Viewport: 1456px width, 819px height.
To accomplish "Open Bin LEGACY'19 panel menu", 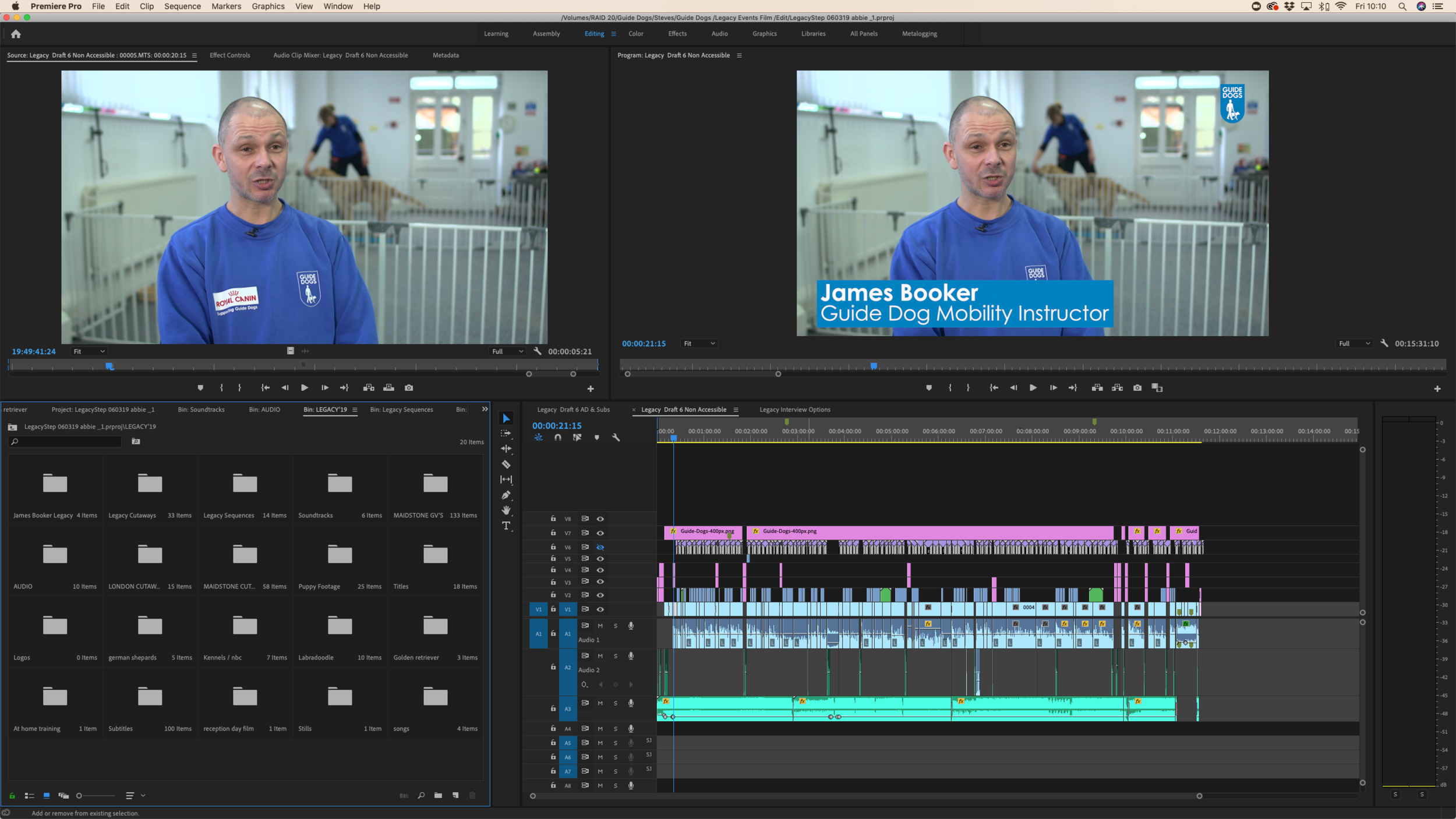I will coord(355,409).
